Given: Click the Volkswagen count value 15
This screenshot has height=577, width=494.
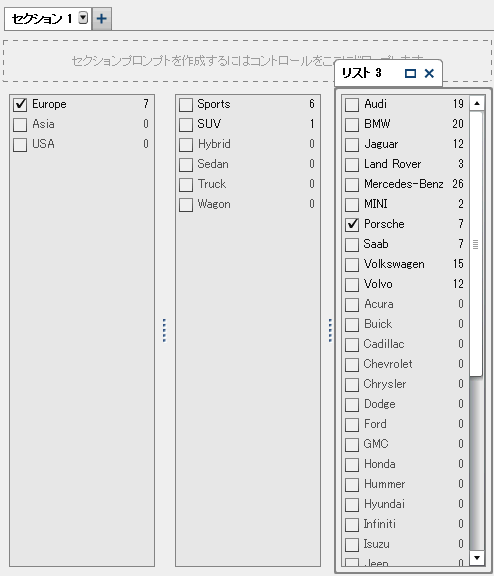Looking at the screenshot, I should pyautogui.click(x=458, y=264).
